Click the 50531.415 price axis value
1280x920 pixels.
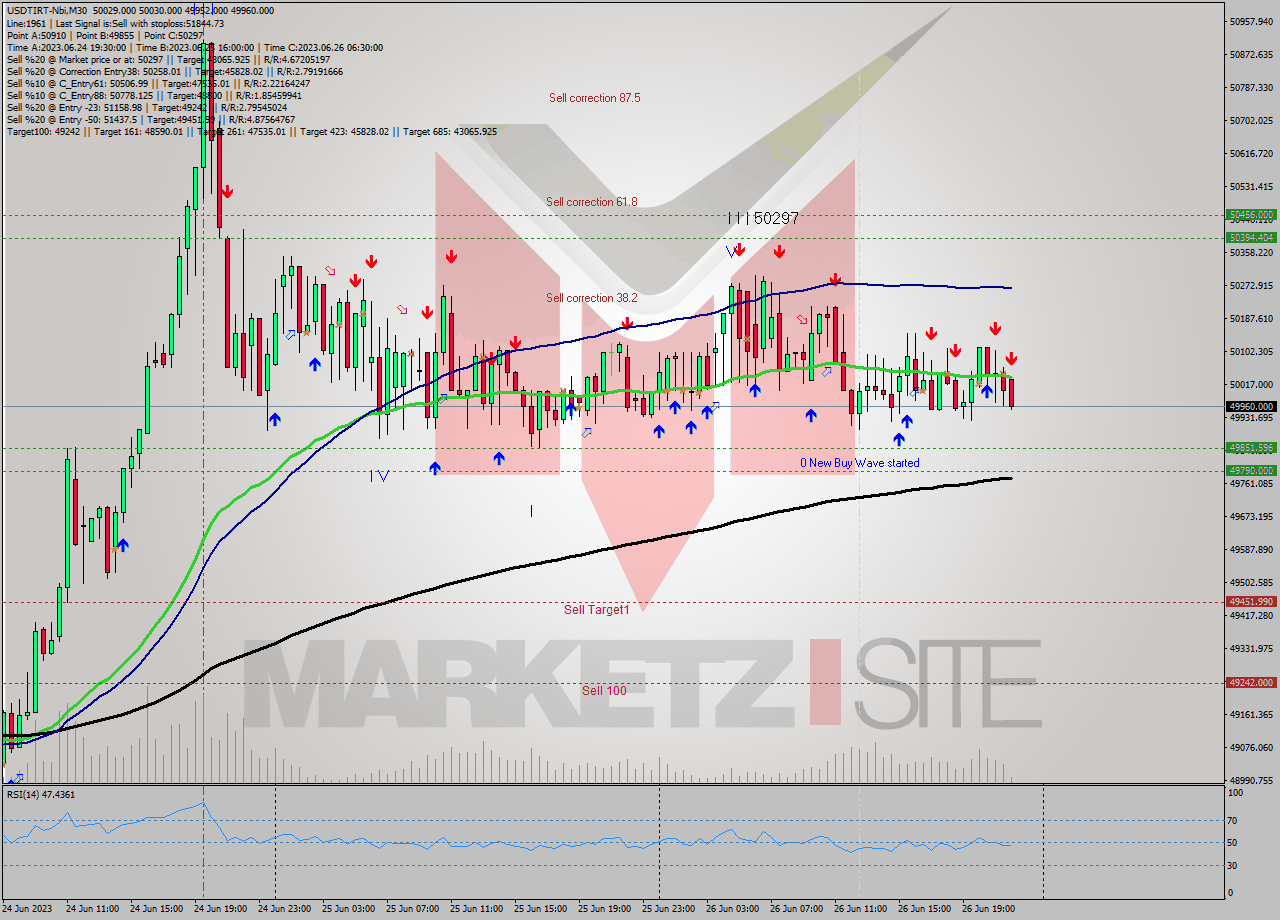pyautogui.click(x=1251, y=186)
